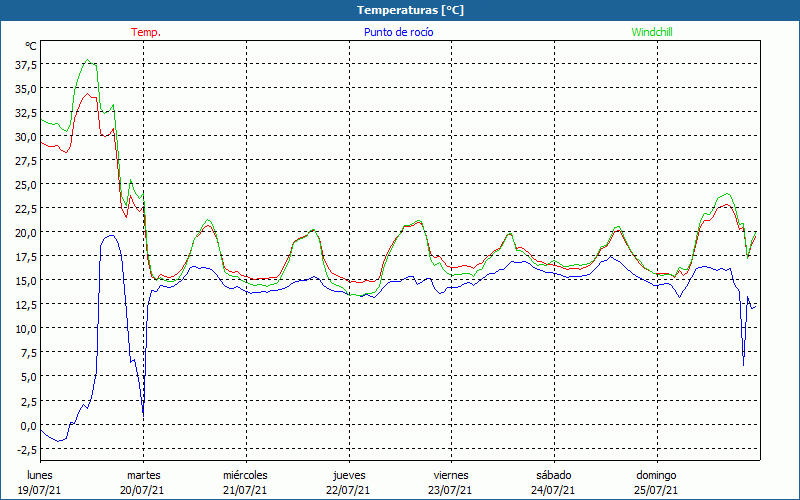This screenshot has width=800, height=500.
Task: Click the 23/07/21 date label
Action: [x=451, y=490]
